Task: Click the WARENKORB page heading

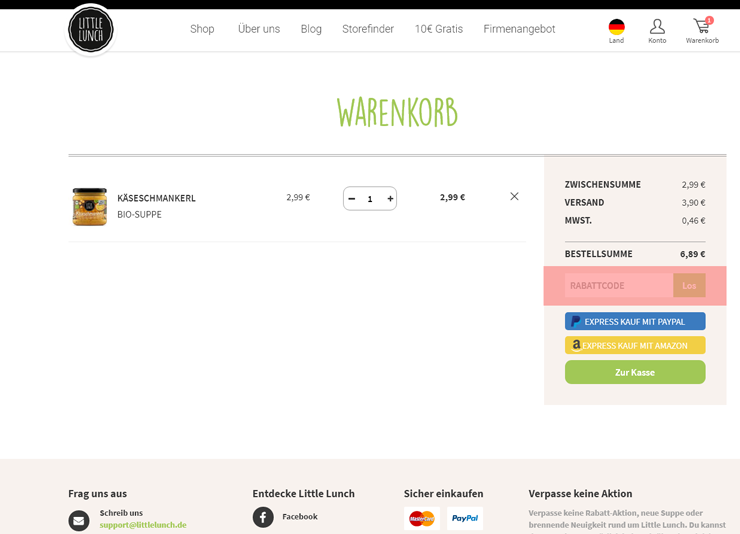Action: point(397,112)
